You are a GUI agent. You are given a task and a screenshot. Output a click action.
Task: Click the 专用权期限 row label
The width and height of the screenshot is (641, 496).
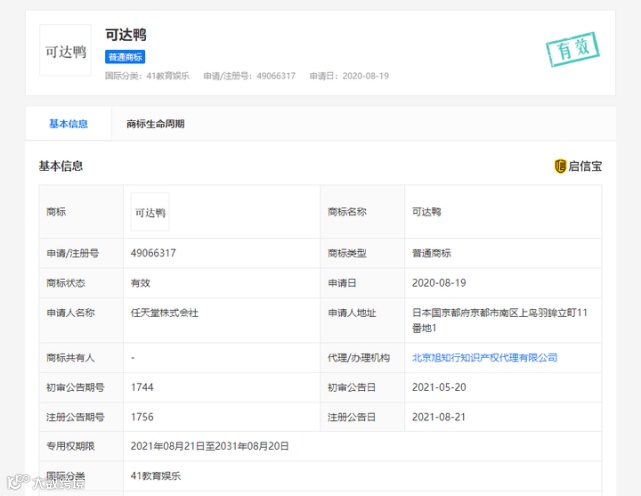(x=70, y=446)
